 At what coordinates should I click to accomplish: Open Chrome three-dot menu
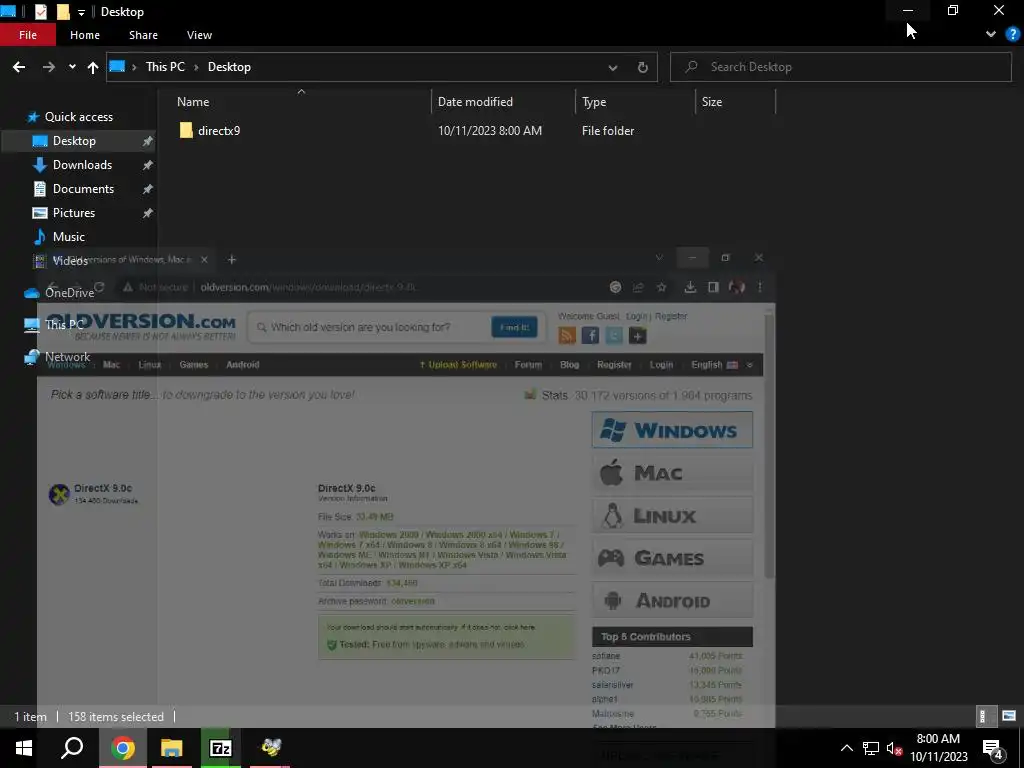pyautogui.click(x=760, y=287)
